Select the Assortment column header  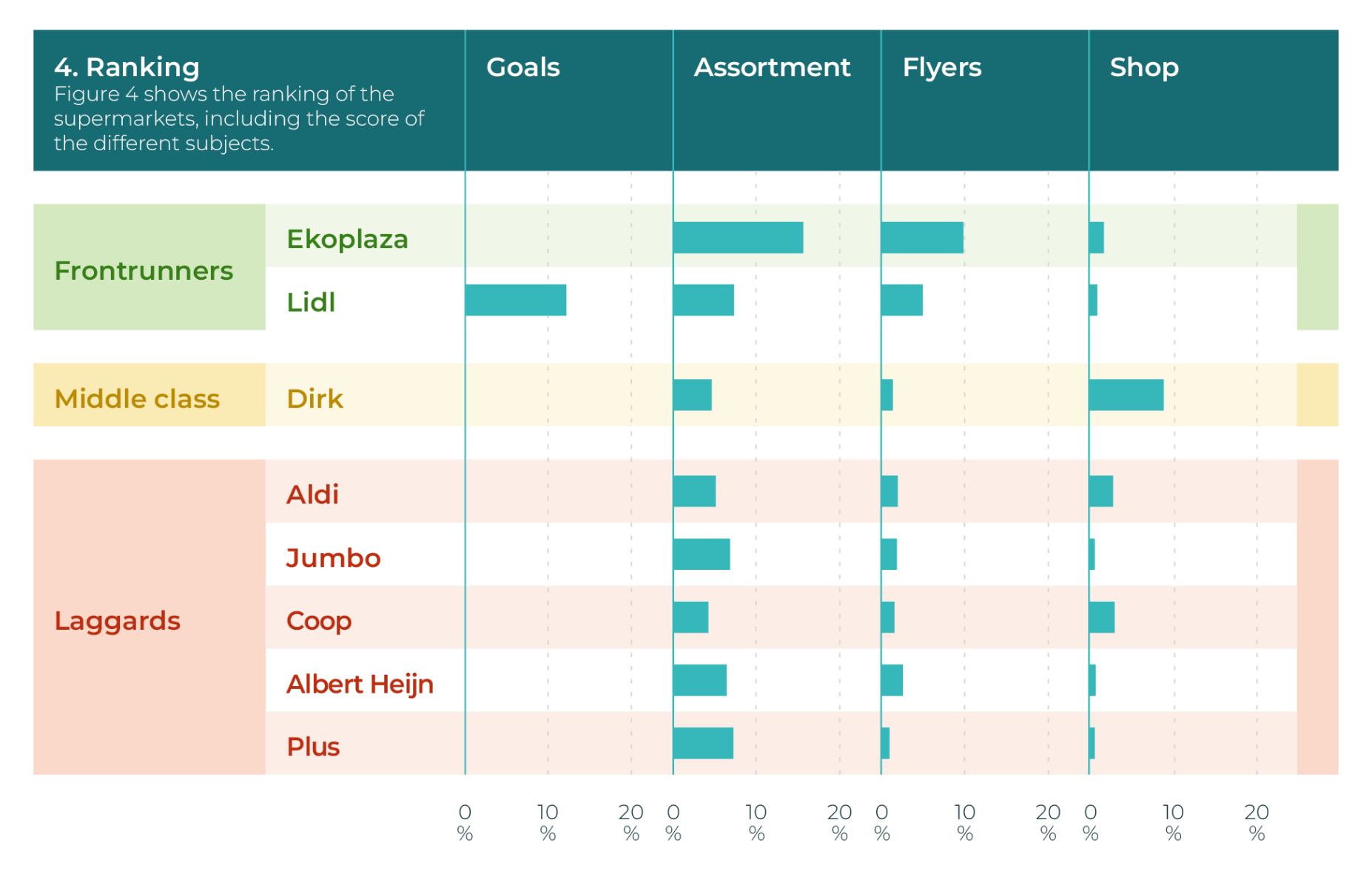pyautogui.click(x=771, y=67)
